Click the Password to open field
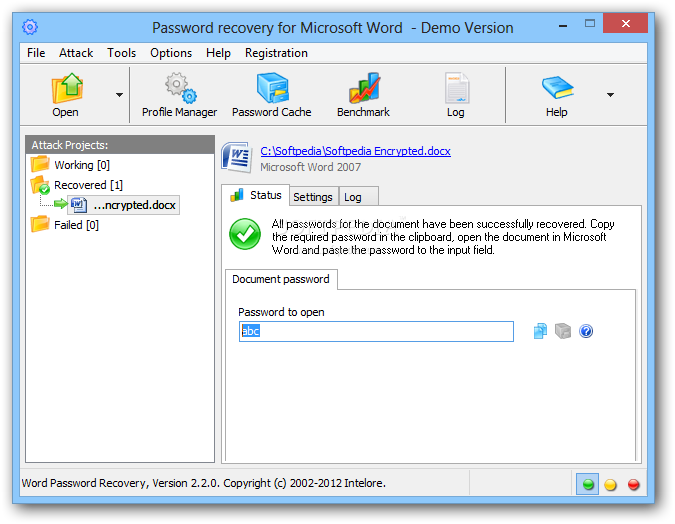This screenshot has width=675, height=524. click(376, 332)
